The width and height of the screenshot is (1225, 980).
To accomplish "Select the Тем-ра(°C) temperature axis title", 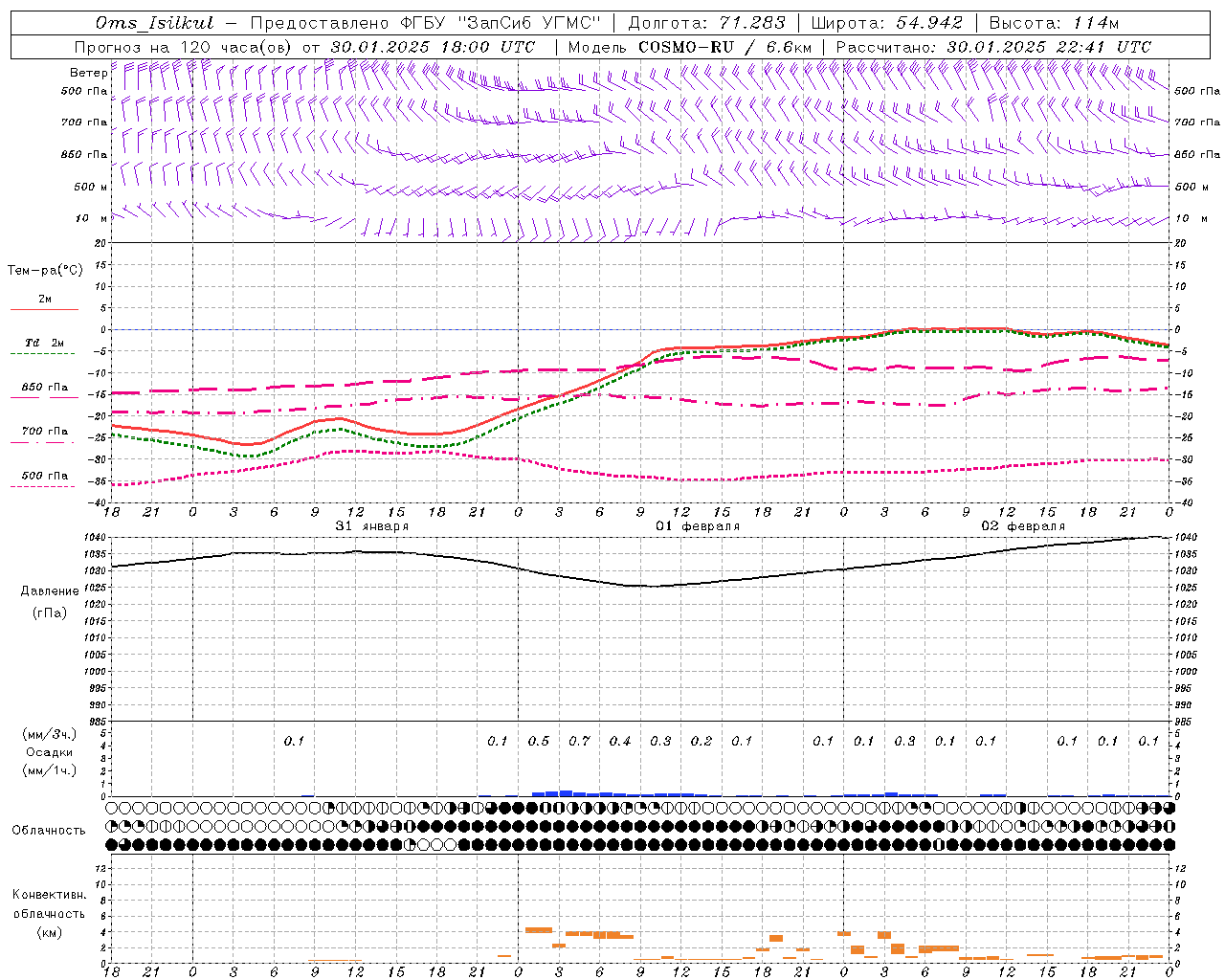I will point(45,271).
